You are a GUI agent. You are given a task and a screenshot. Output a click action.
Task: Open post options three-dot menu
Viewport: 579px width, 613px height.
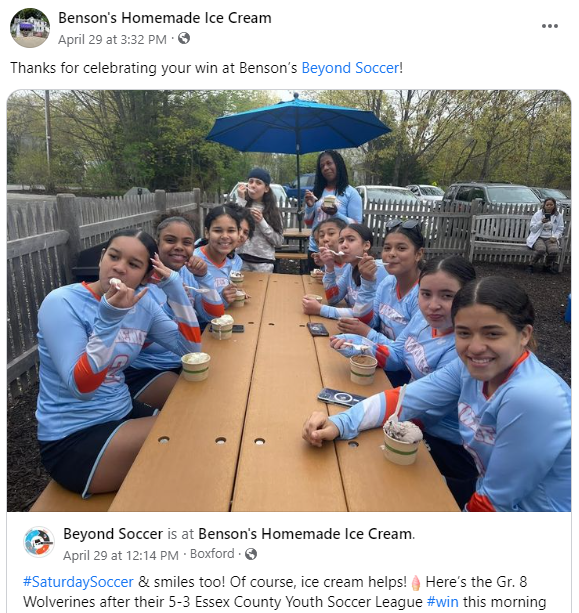point(549,26)
